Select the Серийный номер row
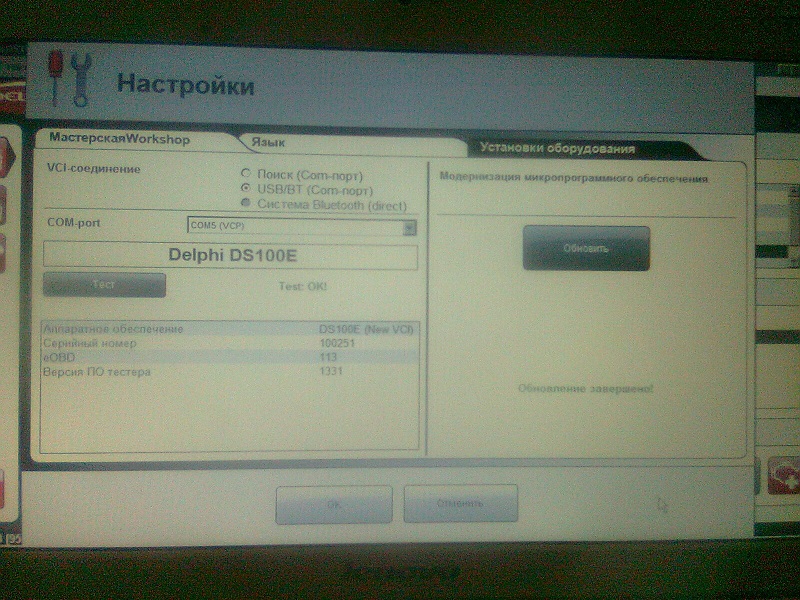The height and width of the screenshot is (600, 800). pos(230,343)
